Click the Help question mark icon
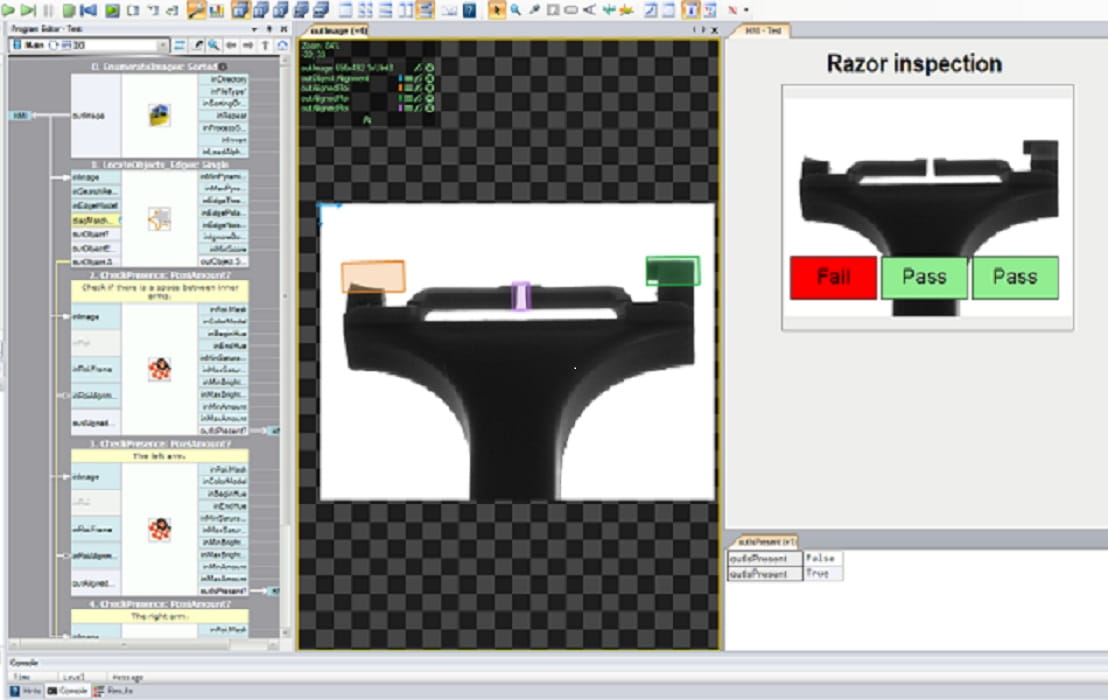The image size is (1108, 700). pyautogui.click(x=469, y=10)
